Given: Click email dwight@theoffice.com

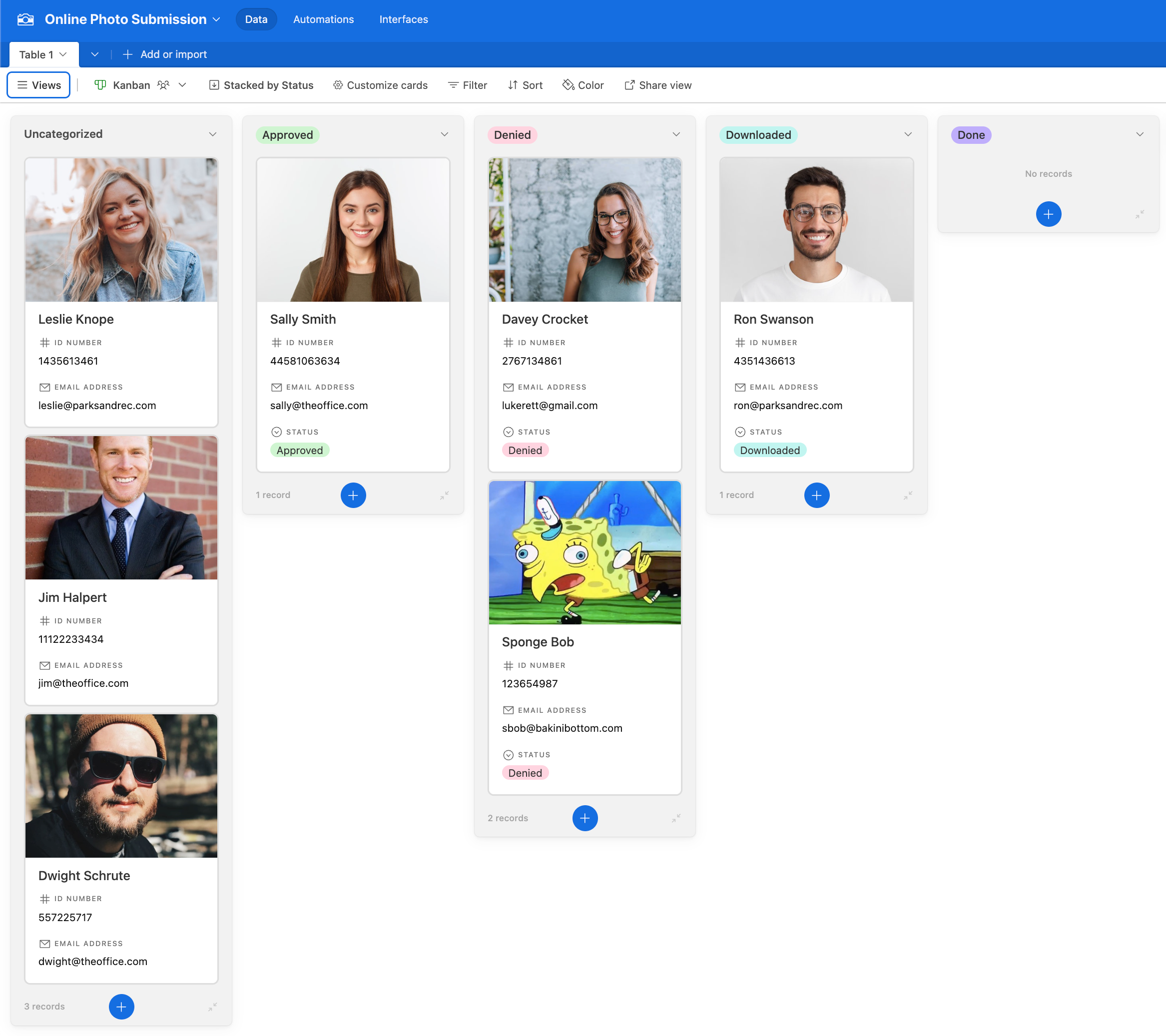Looking at the screenshot, I should pos(92,961).
